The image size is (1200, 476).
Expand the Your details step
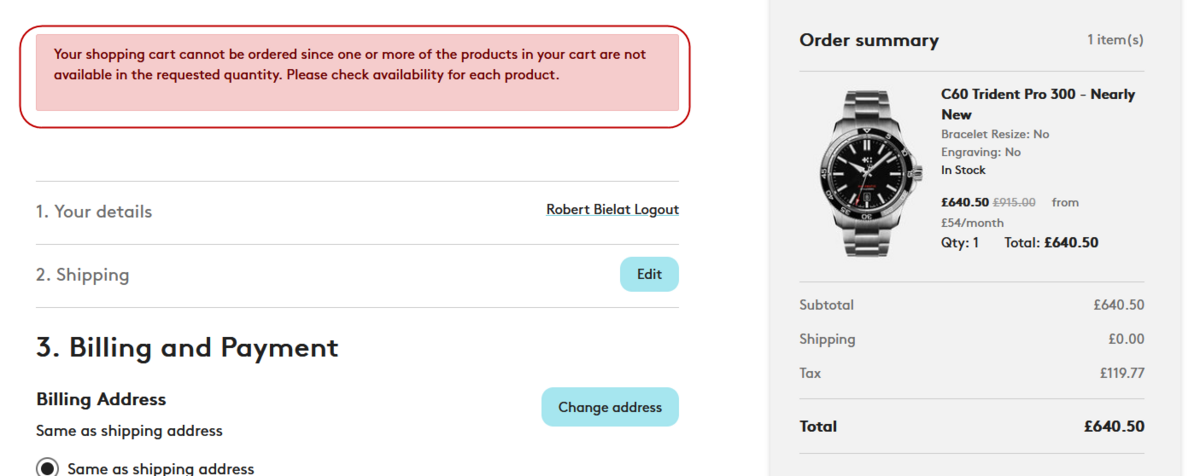(94, 212)
